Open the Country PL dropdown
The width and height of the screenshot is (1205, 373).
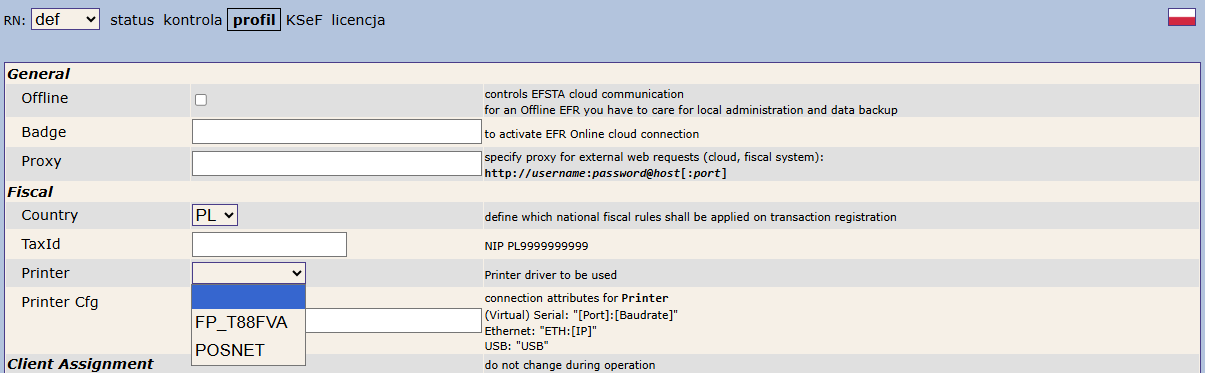pos(215,215)
